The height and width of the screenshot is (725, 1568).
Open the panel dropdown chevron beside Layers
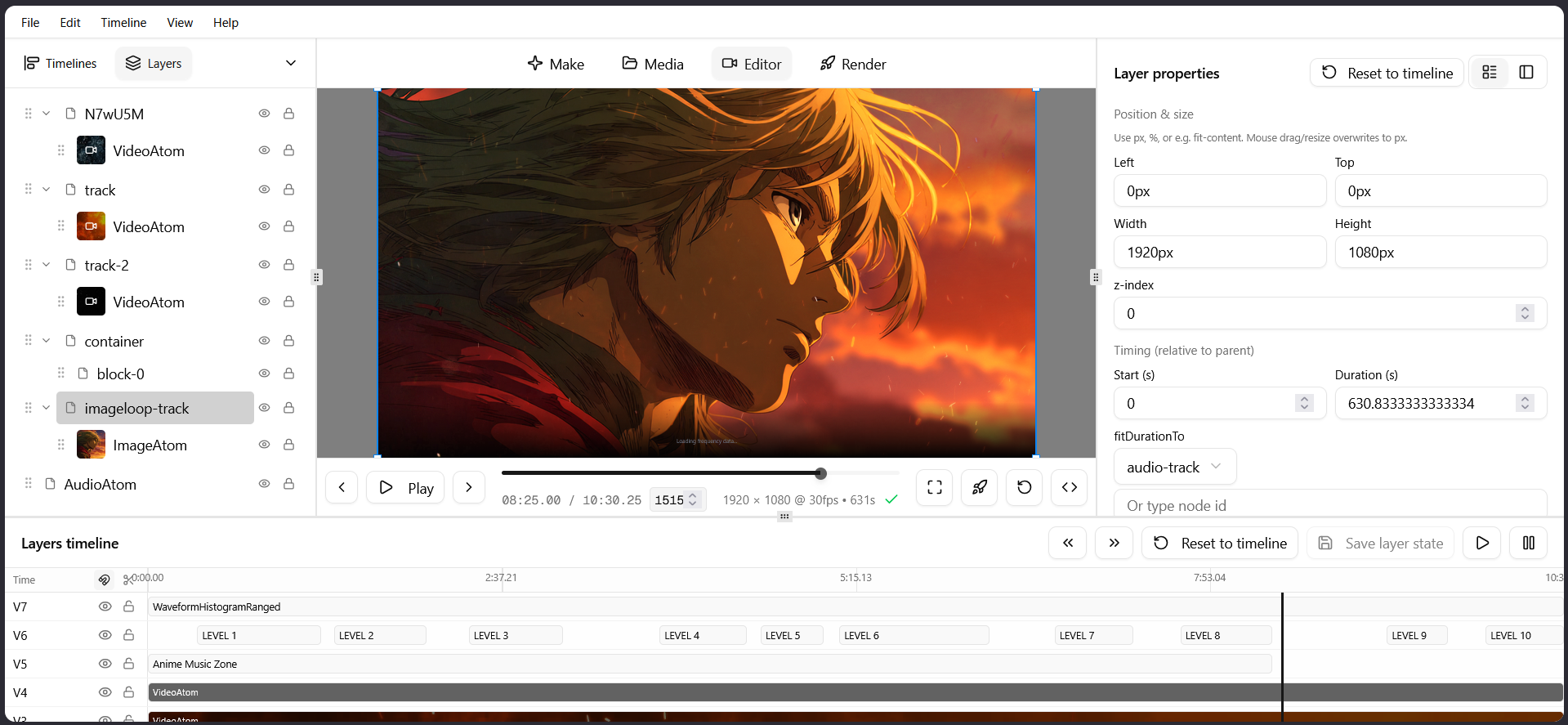coord(291,63)
